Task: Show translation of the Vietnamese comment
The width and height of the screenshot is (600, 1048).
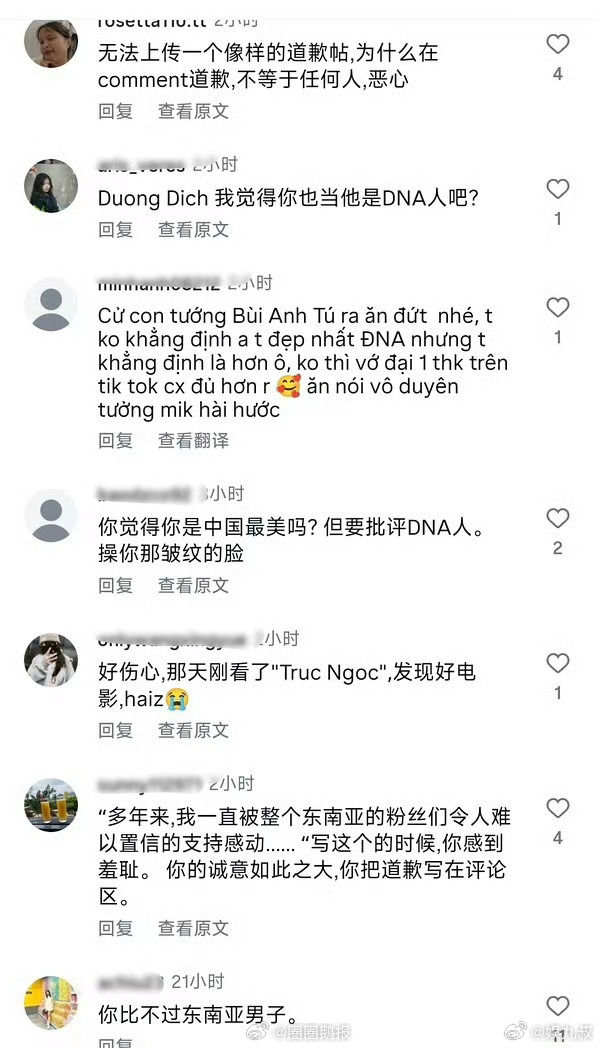Action: (193, 440)
